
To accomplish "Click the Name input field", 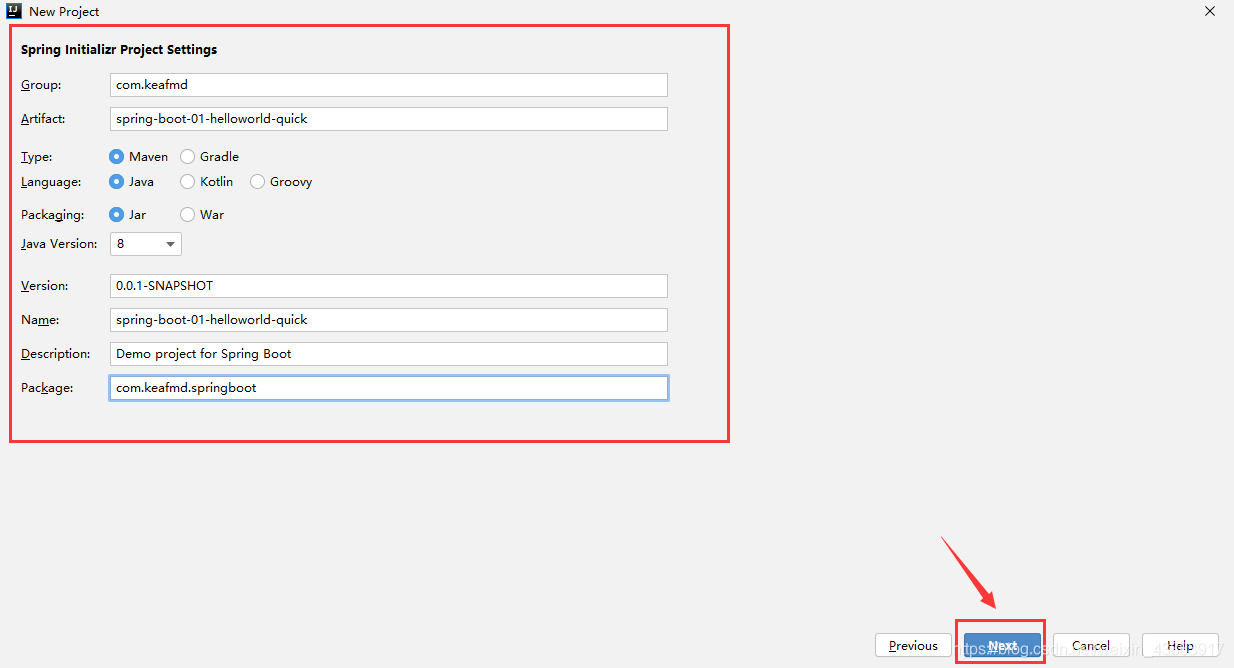I will tap(389, 320).
